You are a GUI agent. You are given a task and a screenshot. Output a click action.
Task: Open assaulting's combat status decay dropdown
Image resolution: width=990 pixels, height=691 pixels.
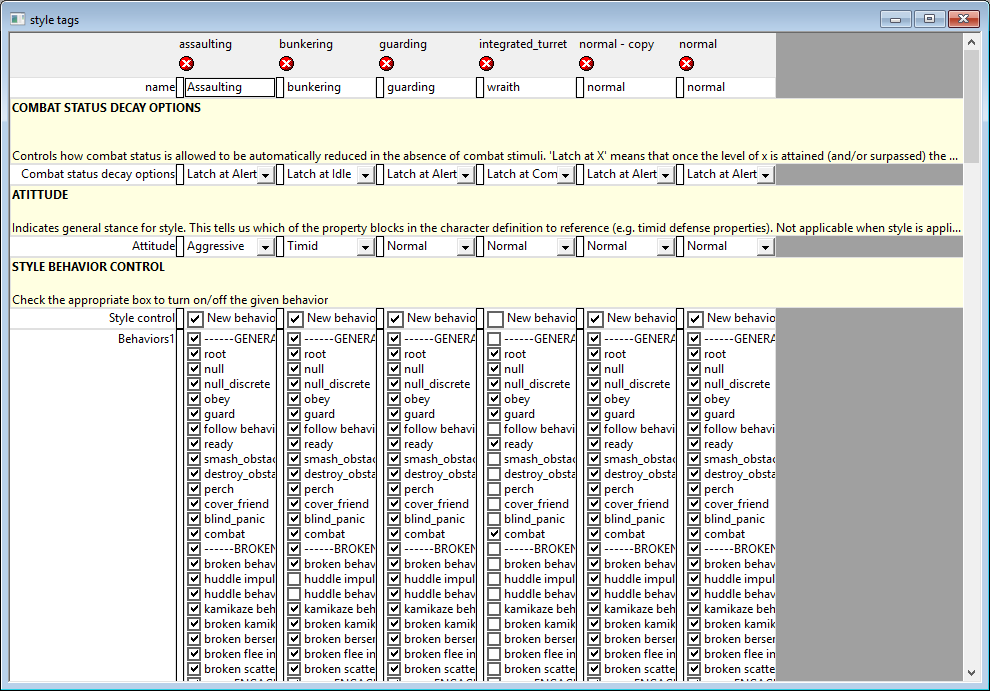(266, 175)
